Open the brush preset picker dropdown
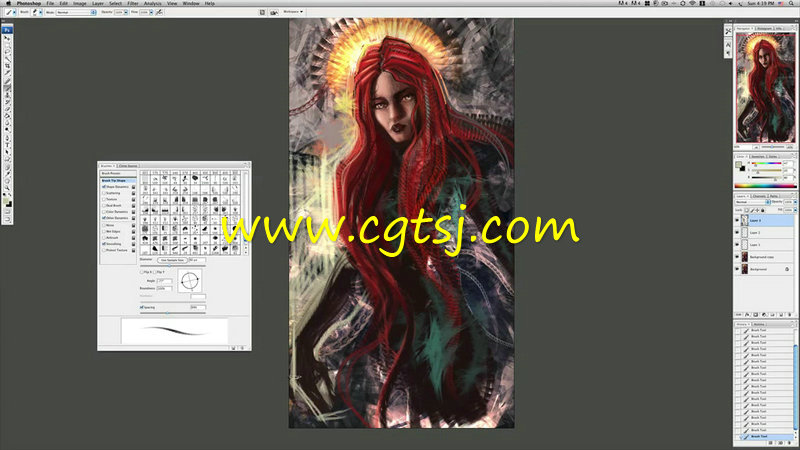Screen dimensions: 800x450 40,12
